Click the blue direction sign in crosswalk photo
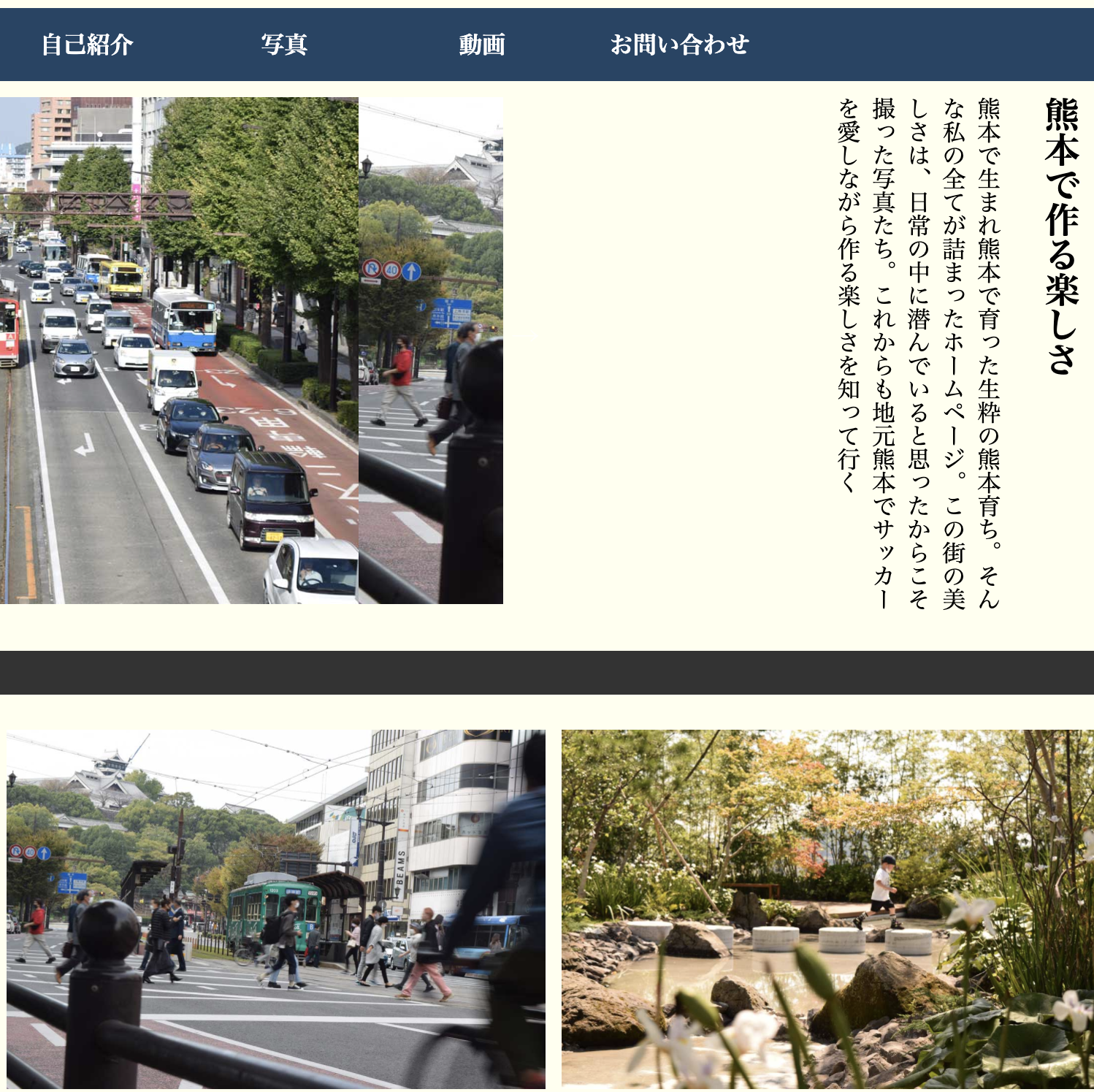 pos(451,313)
